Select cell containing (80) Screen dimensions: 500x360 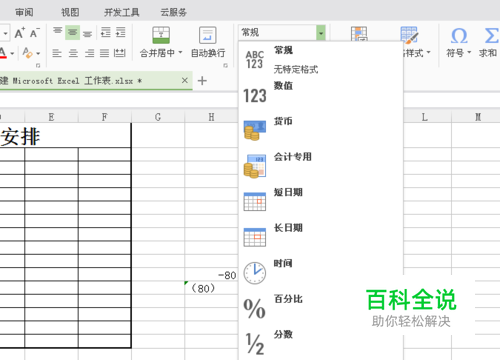(211, 288)
